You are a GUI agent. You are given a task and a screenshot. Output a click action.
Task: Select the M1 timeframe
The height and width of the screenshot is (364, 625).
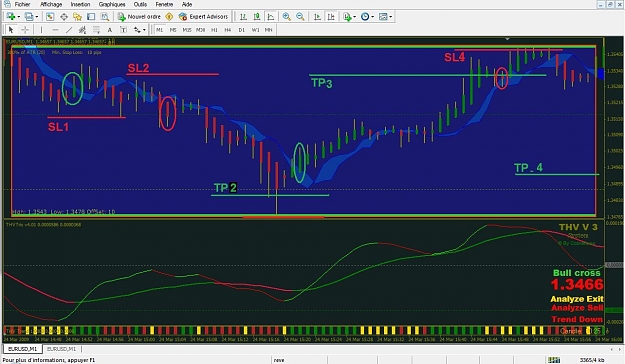(x=159, y=30)
